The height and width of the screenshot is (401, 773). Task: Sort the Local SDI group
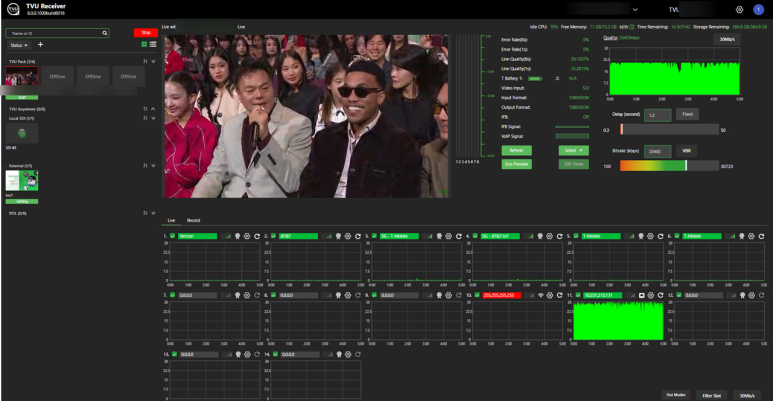pos(145,118)
